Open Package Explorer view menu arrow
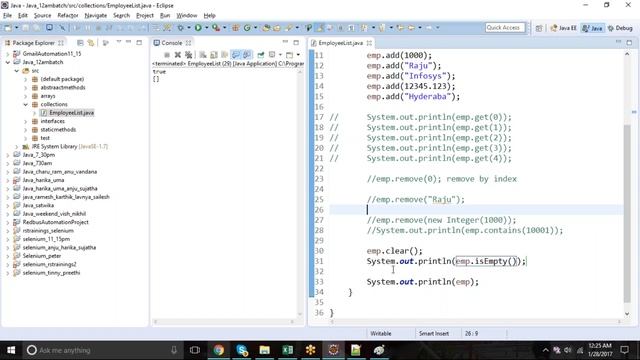The image size is (640, 360). (119, 42)
